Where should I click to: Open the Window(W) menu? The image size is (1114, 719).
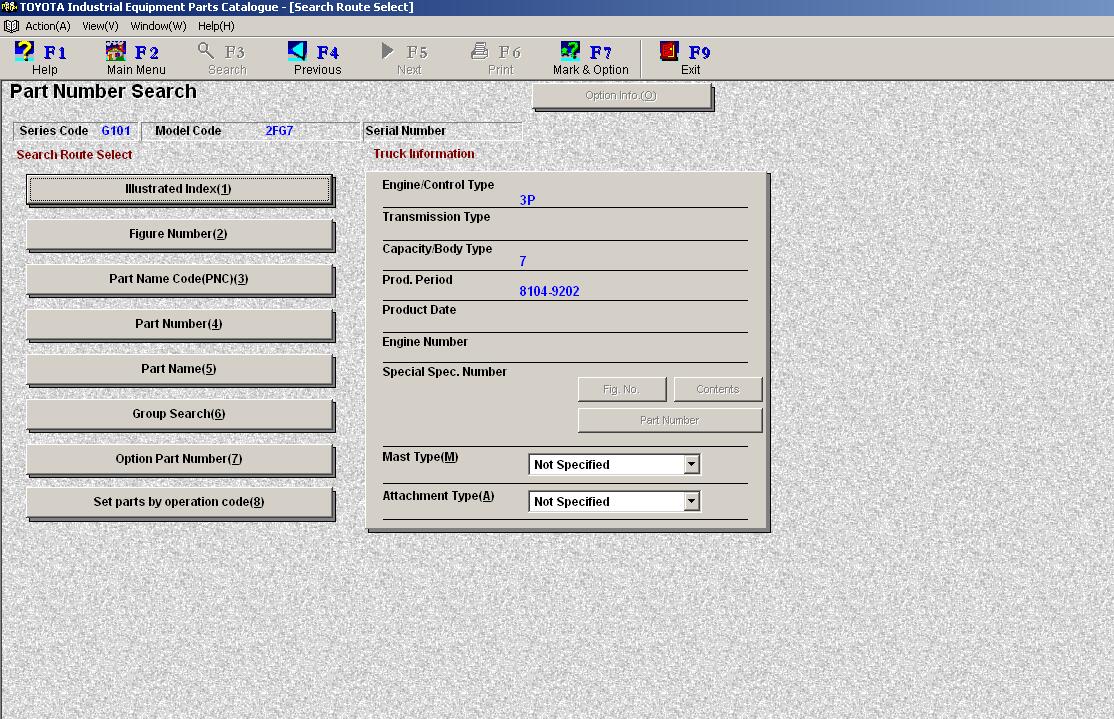(x=158, y=26)
